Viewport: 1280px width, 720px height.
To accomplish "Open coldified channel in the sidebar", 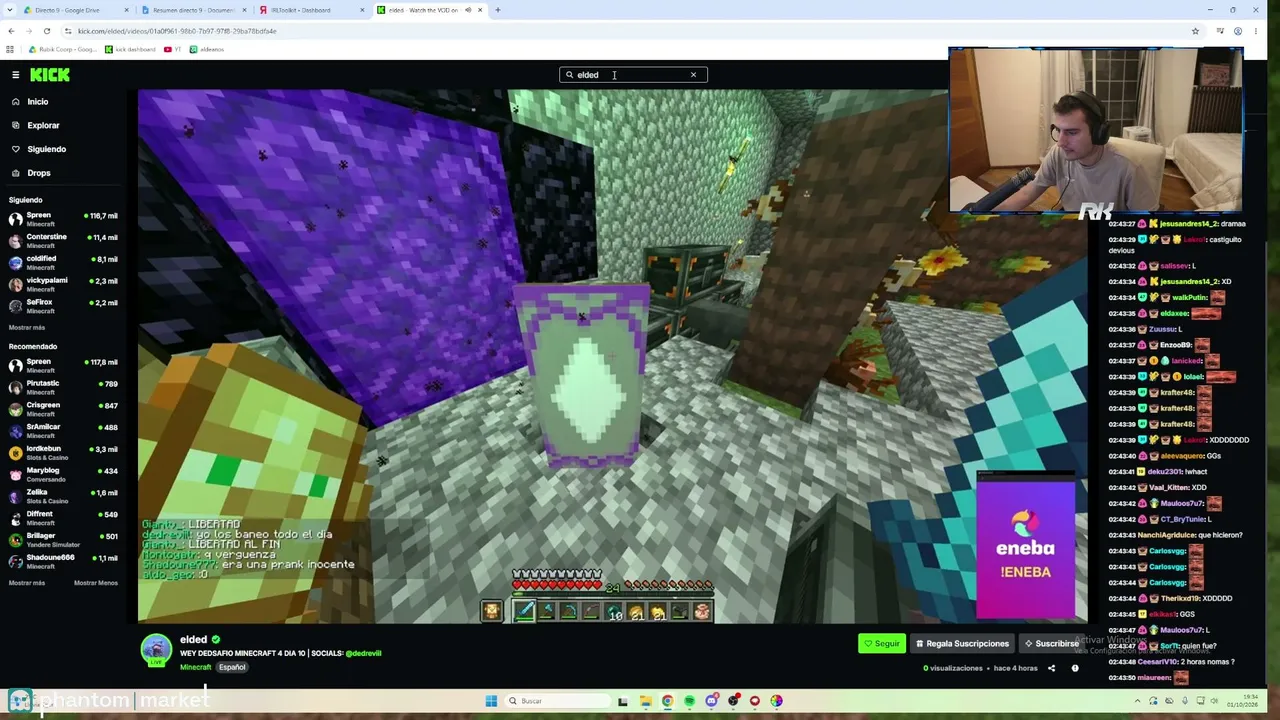I will [62, 262].
